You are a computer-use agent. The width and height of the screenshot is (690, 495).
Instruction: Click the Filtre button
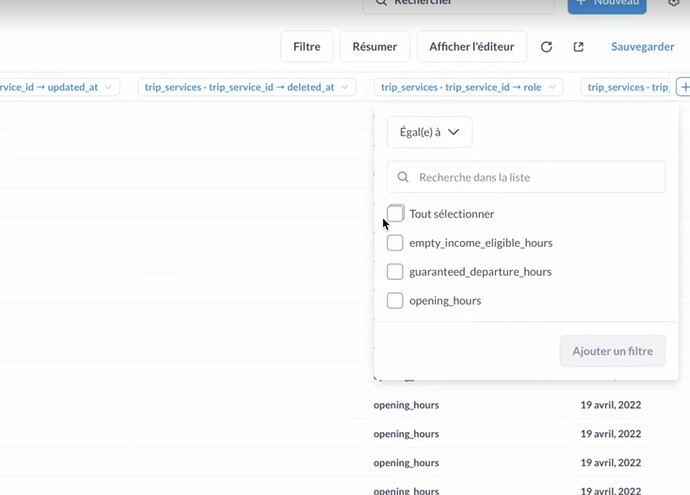pos(307,47)
